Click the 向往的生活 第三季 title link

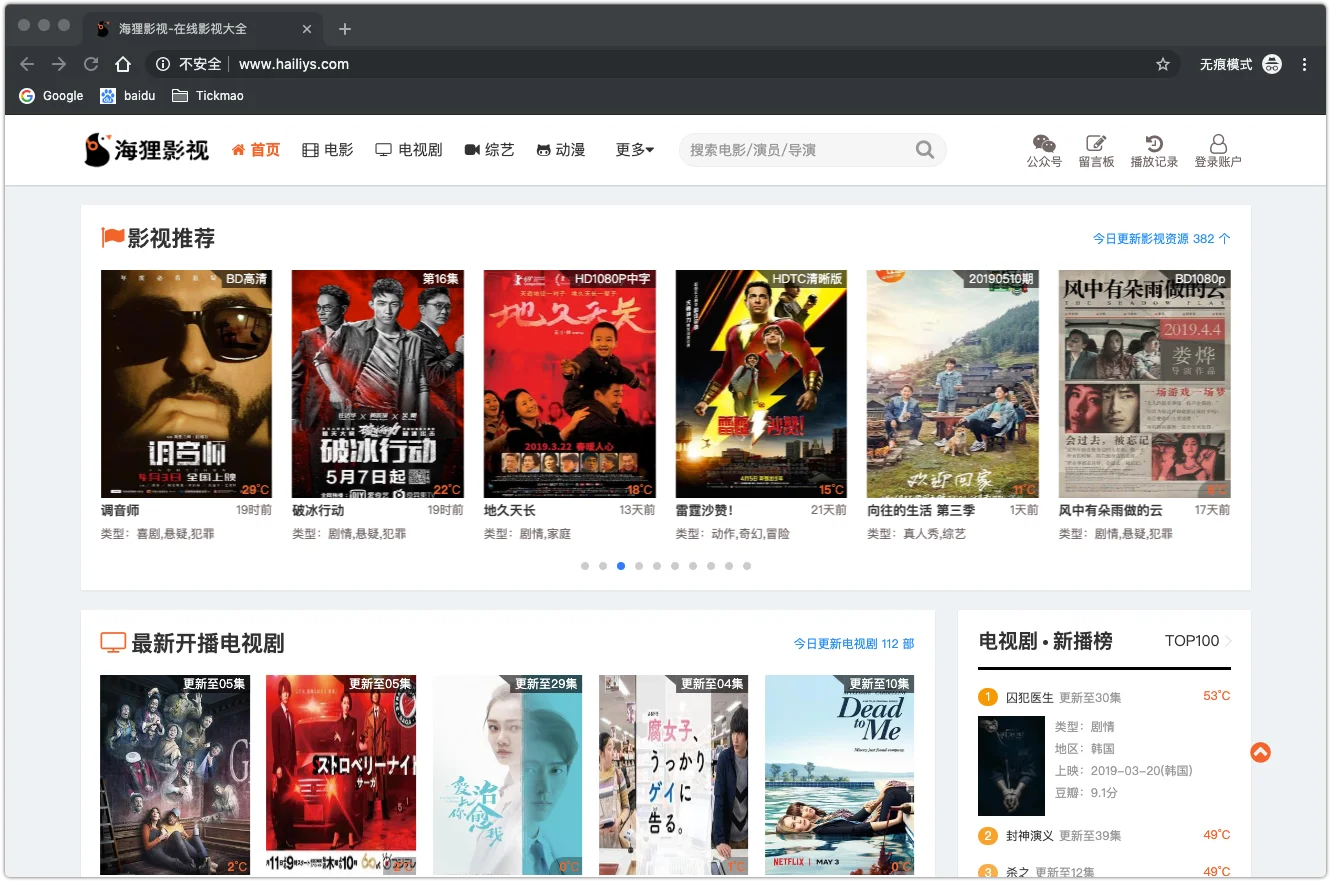pos(921,510)
